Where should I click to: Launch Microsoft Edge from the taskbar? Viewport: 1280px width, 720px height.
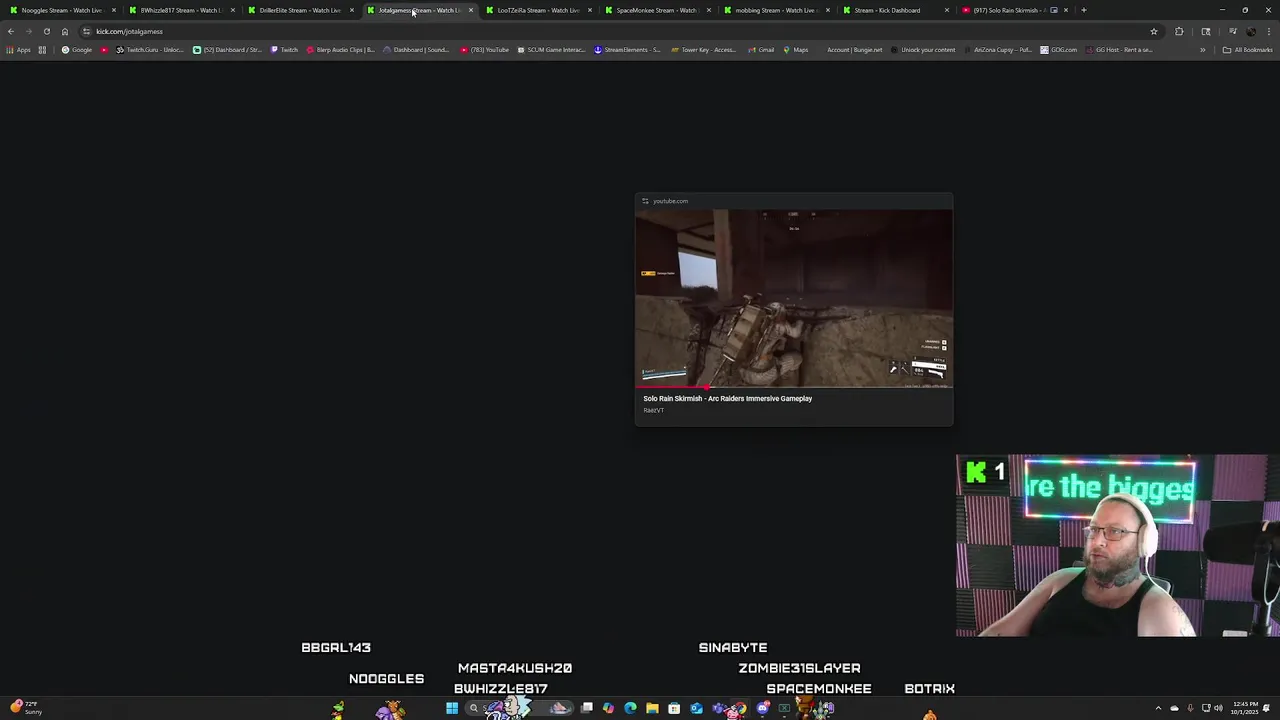coord(630,709)
